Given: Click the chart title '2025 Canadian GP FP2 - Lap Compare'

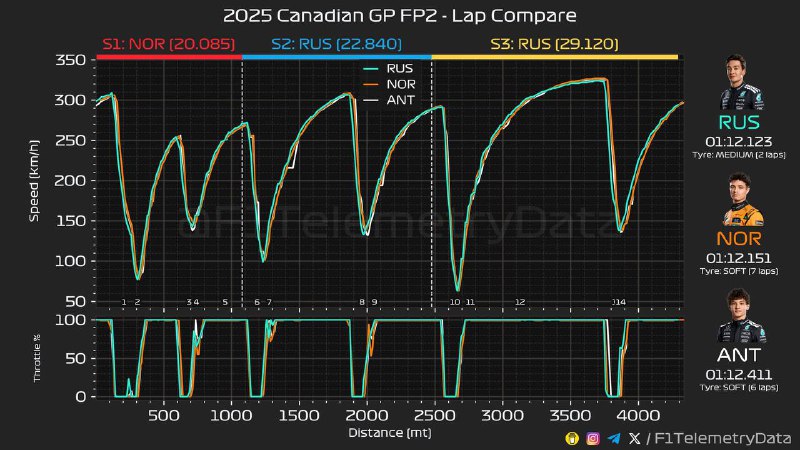Looking at the screenshot, I should 400,15.
